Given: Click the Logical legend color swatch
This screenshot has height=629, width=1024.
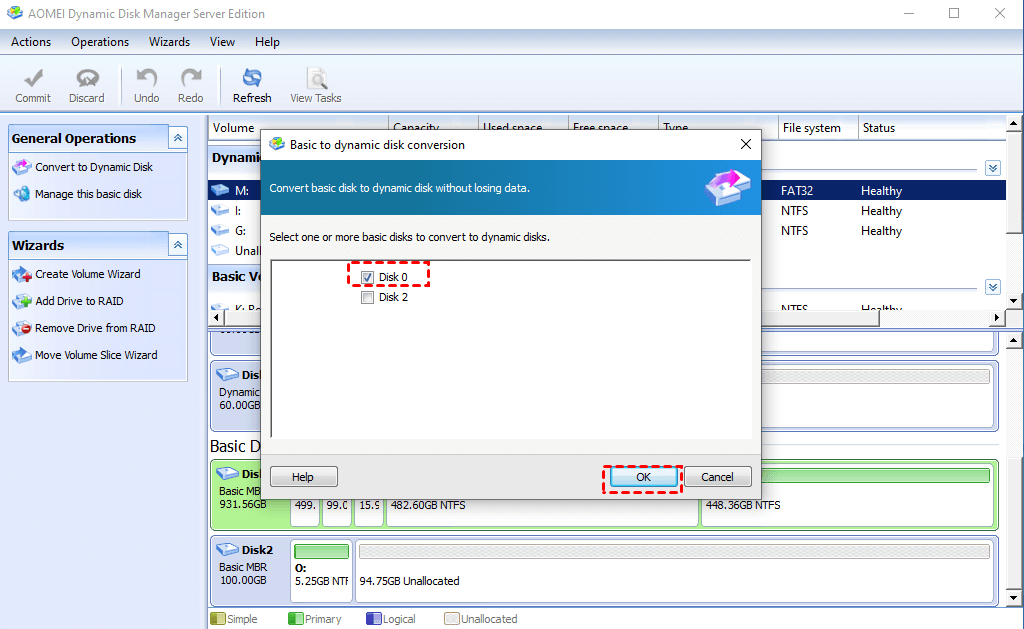Looking at the screenshot, I should click(x=374, y=618).
